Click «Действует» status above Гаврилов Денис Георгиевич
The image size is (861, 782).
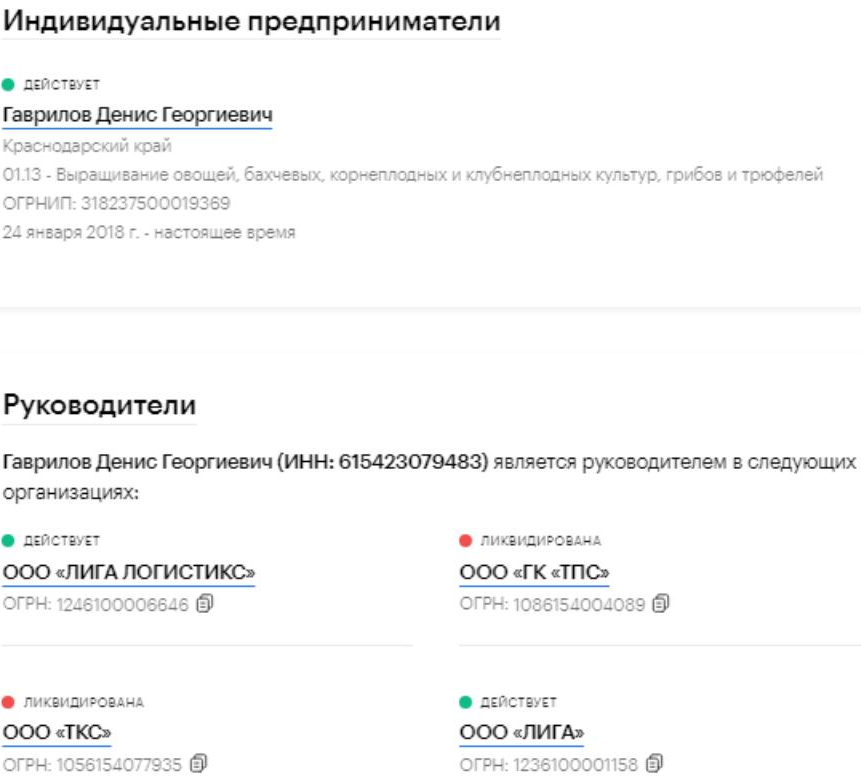pyautogui.click(x=51, y=85)
